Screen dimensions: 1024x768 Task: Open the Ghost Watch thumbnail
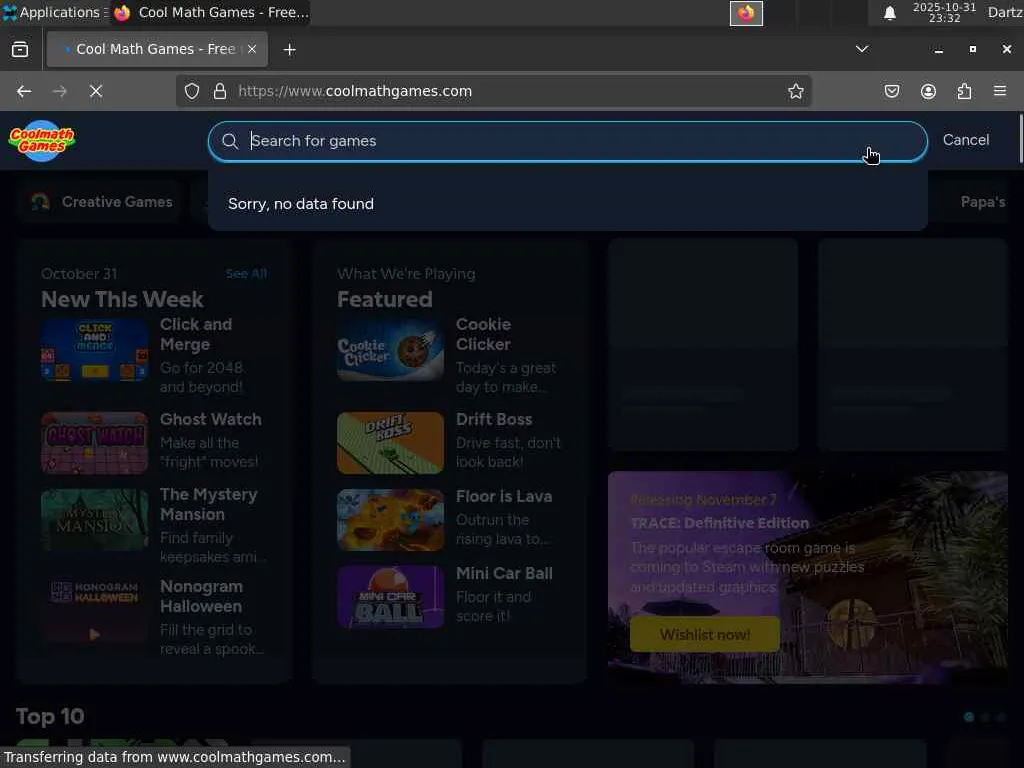click(x=95, y=443)
